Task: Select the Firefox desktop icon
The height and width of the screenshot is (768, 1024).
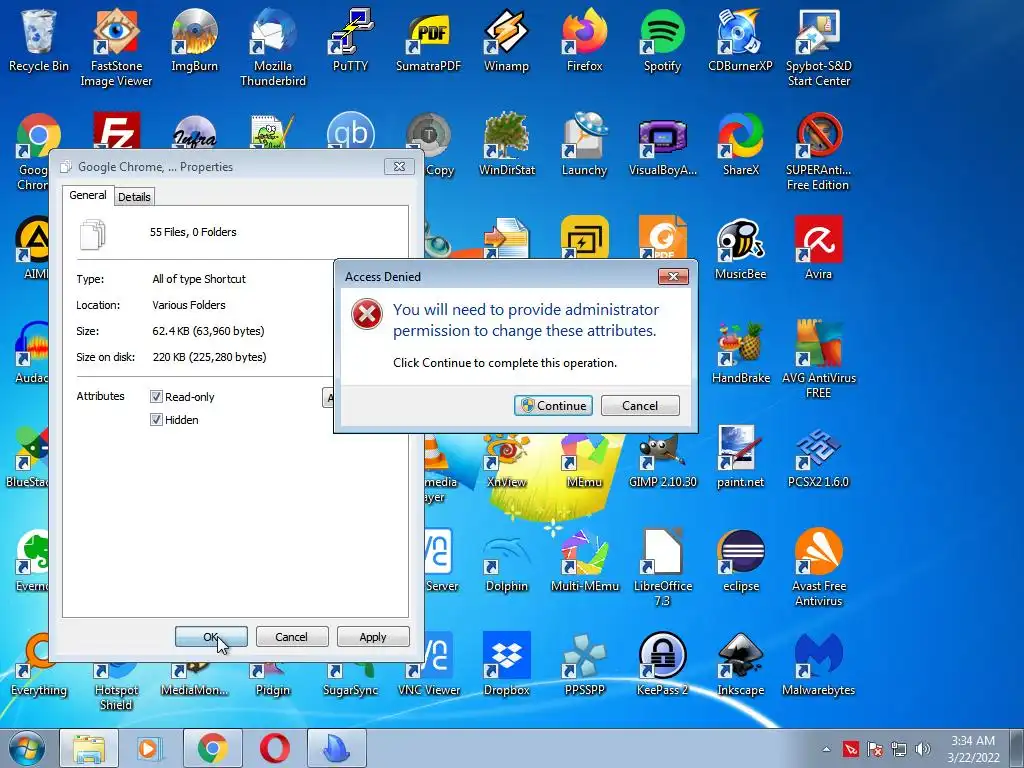Action: coord(584,39)
